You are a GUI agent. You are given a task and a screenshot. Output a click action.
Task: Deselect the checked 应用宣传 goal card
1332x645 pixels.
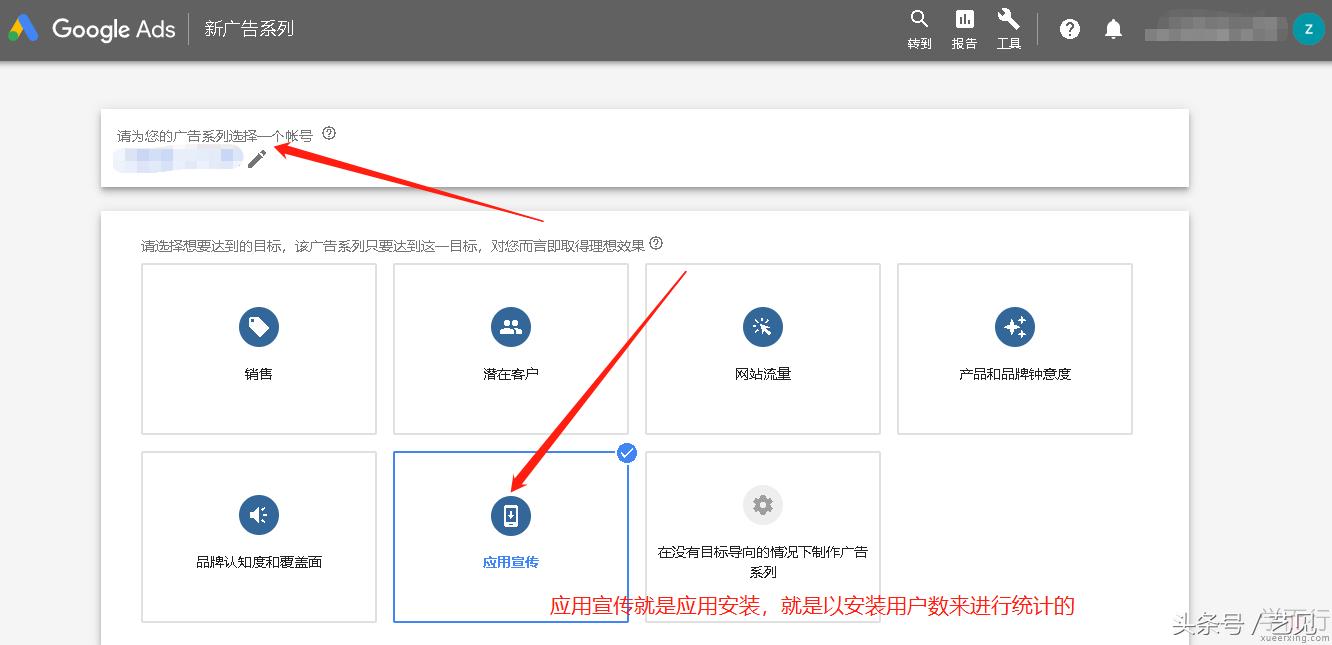click(x=511, y=537)
